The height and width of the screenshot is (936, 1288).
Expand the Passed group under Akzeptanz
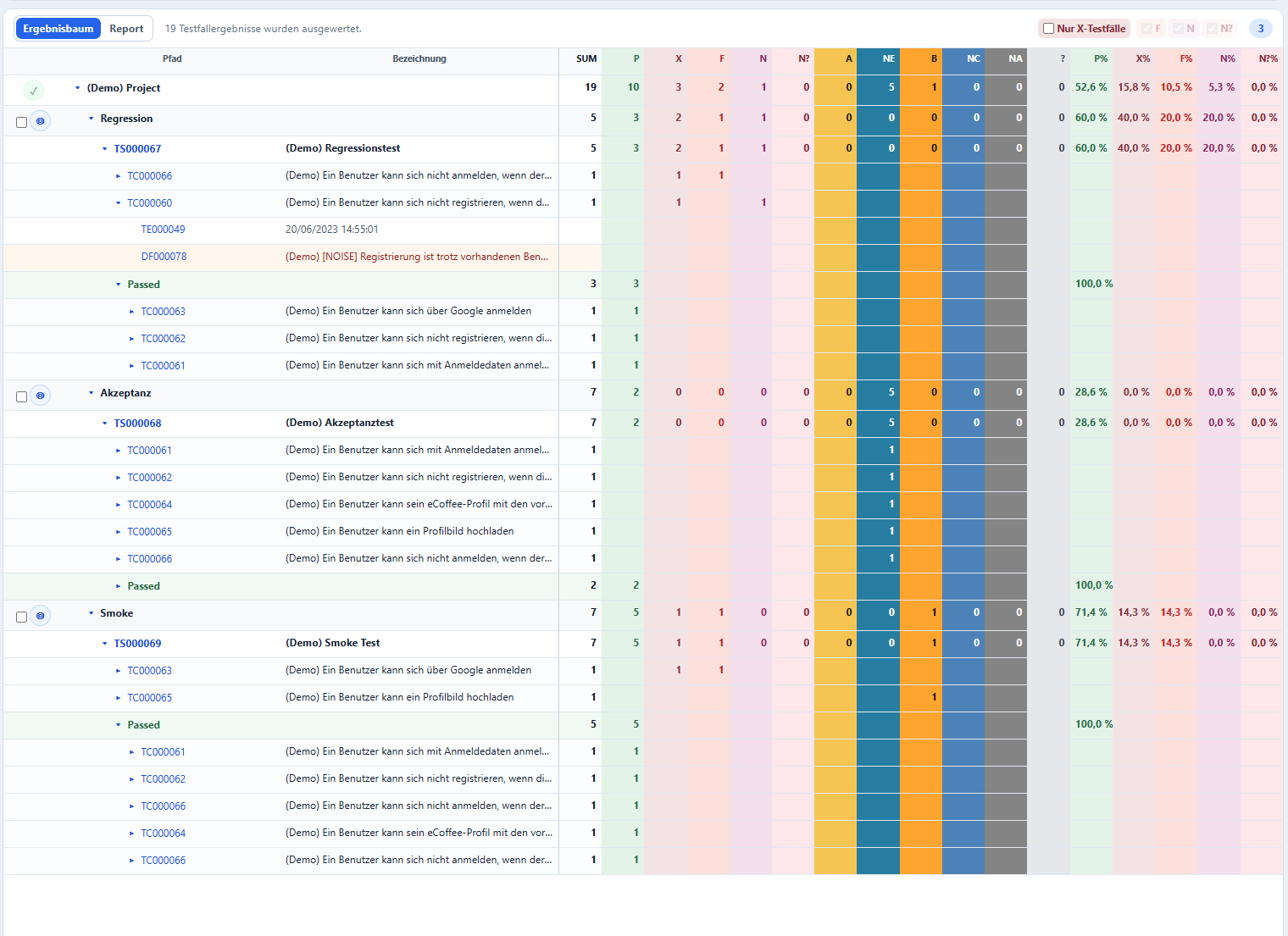pos(118,586)
